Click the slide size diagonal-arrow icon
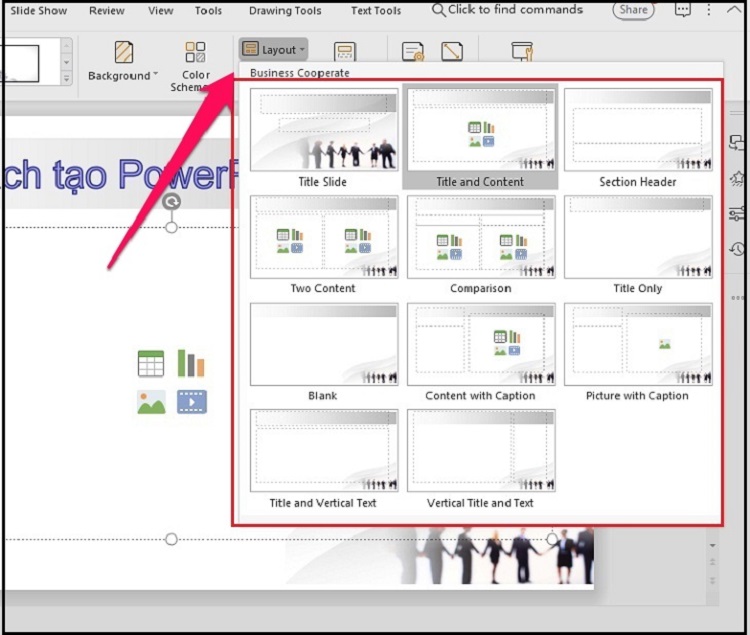The image size is (750, 635). click(452, 51)
